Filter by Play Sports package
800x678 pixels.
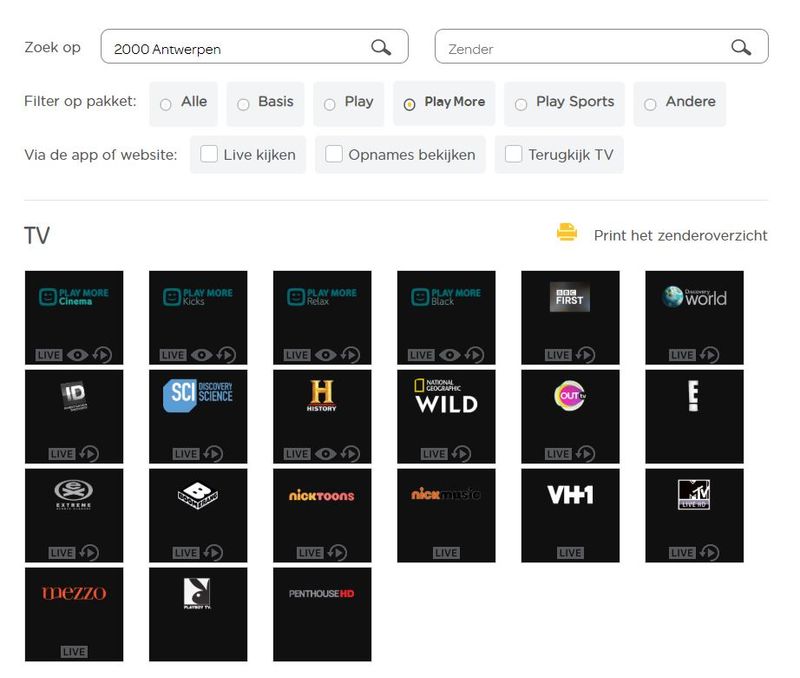(521, 104)
